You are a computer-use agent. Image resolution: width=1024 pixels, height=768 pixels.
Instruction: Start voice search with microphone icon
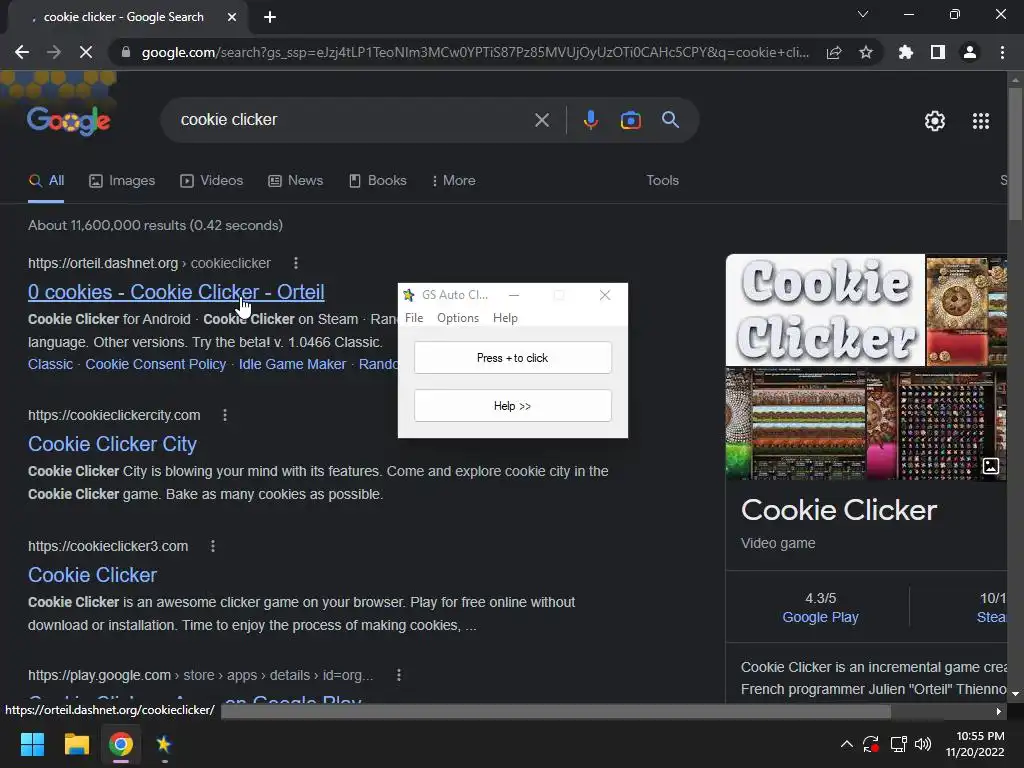click(x=590, y=120)
